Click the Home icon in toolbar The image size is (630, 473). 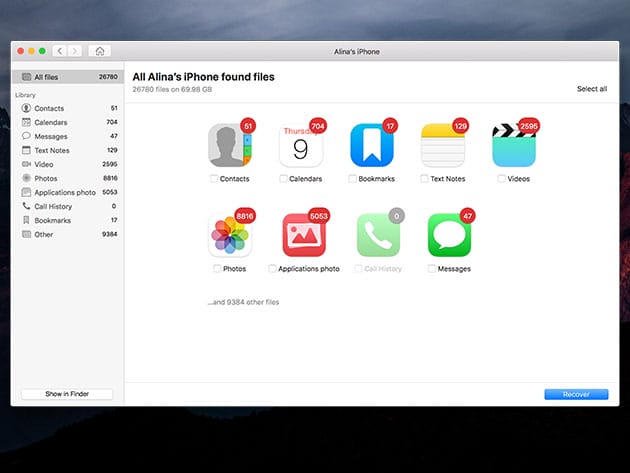click(99, 51)
